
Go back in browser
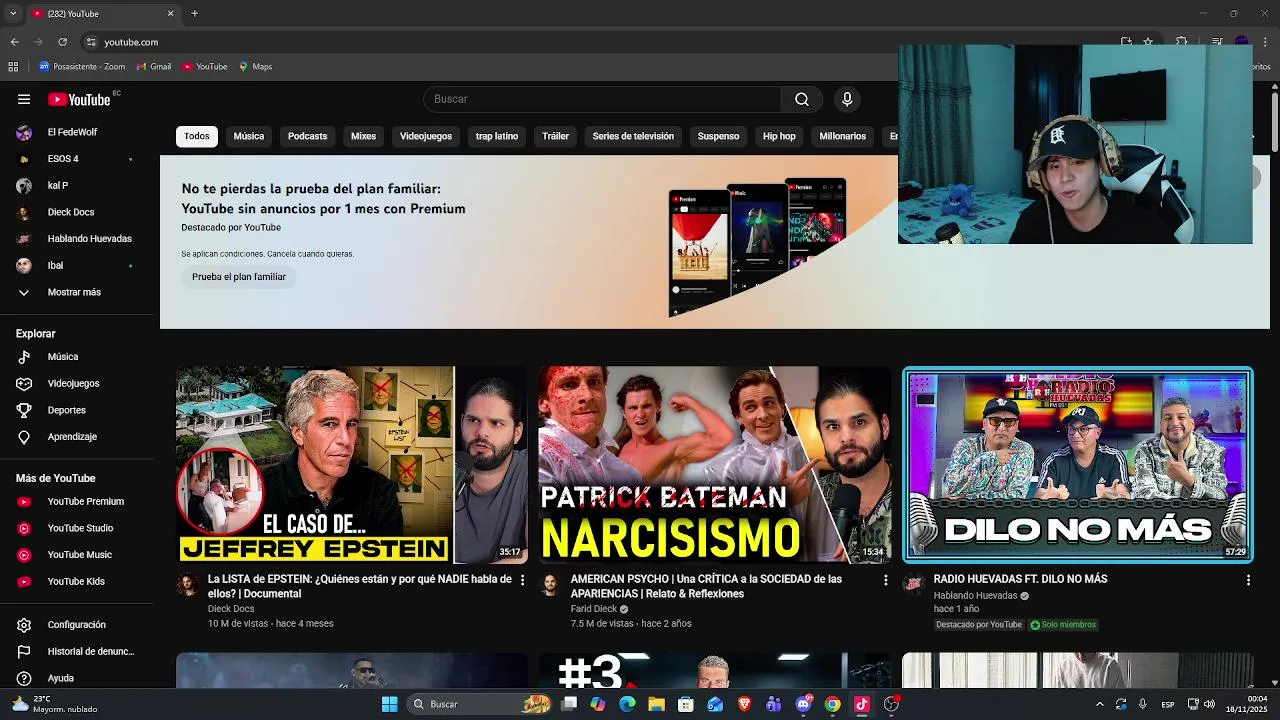pos(14,42)
